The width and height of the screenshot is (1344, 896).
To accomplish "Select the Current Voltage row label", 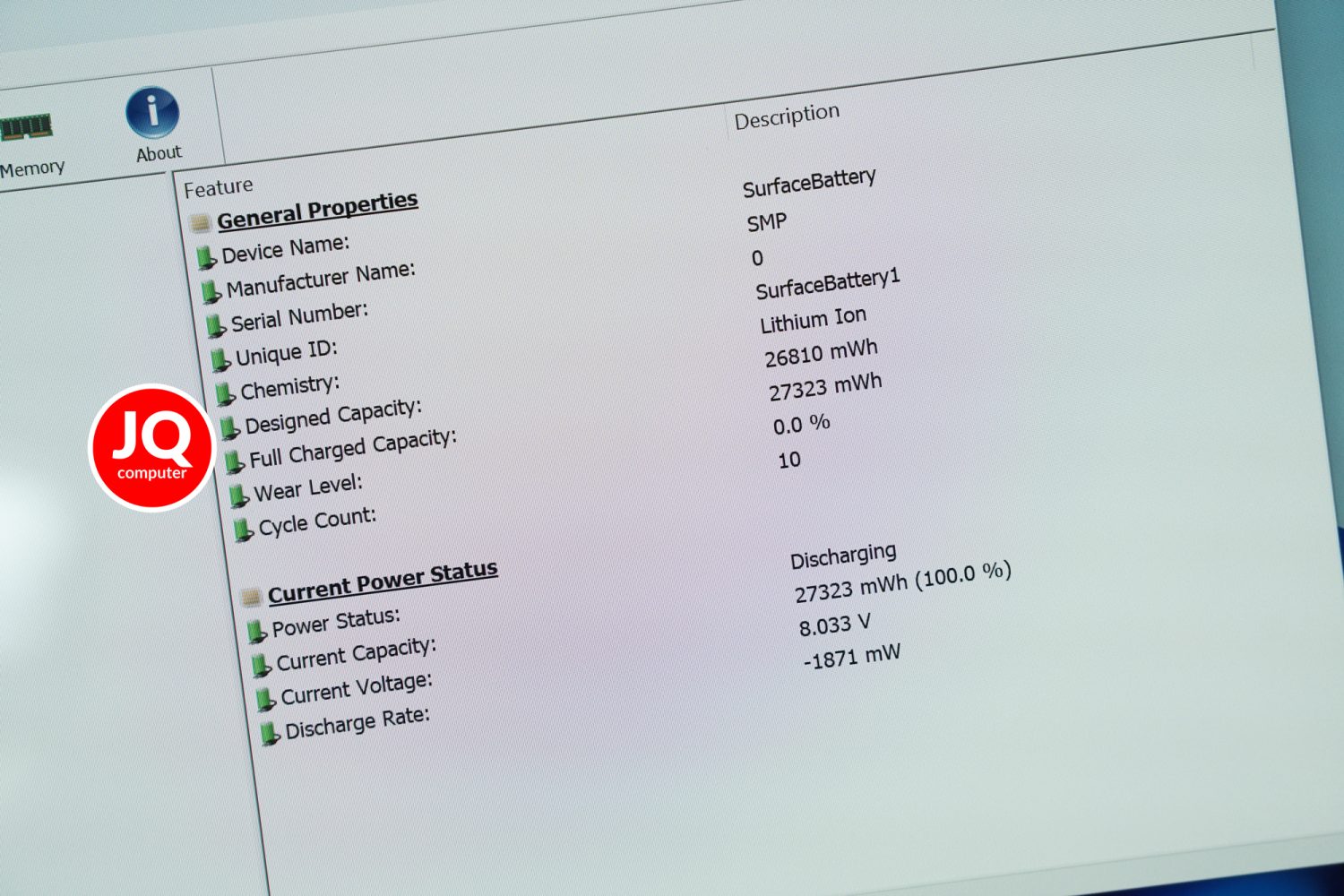I will click(357, 689).
